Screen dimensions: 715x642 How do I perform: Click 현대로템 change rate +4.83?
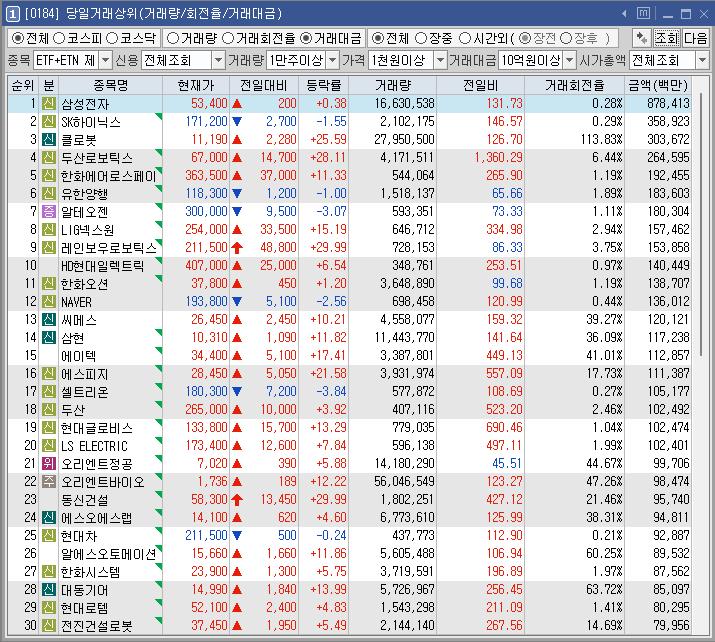click(332, 608)
